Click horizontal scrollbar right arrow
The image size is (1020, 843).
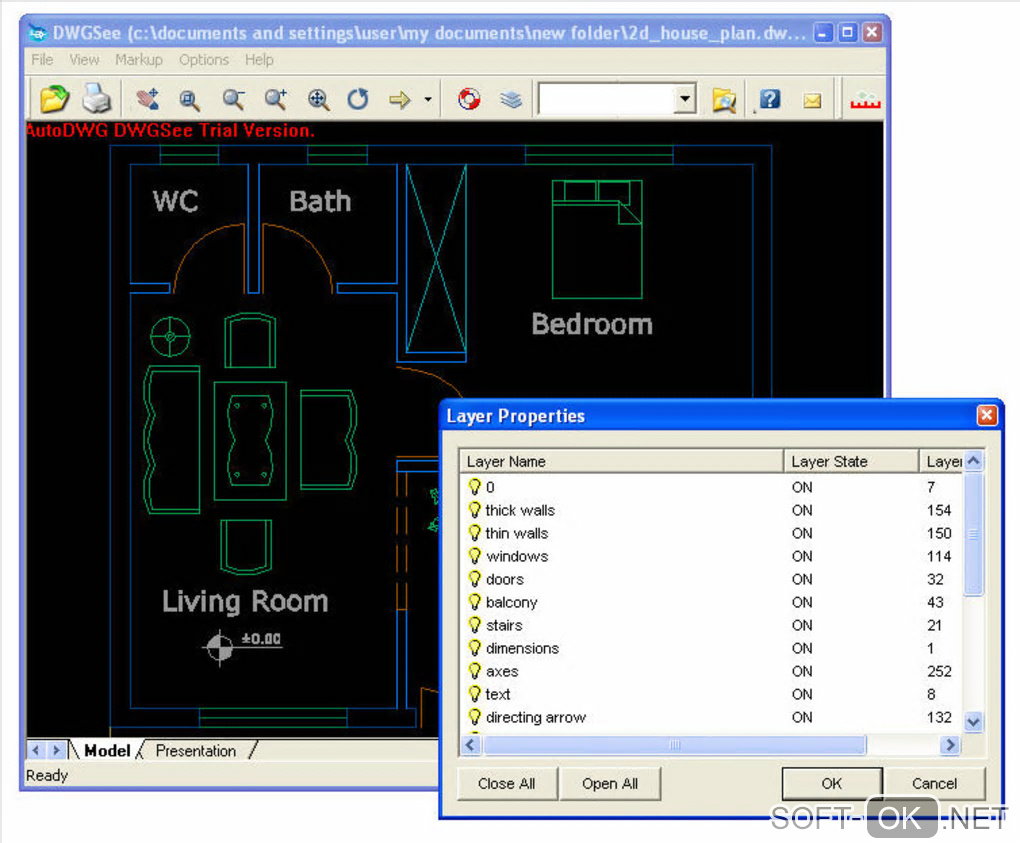[950, 745]
